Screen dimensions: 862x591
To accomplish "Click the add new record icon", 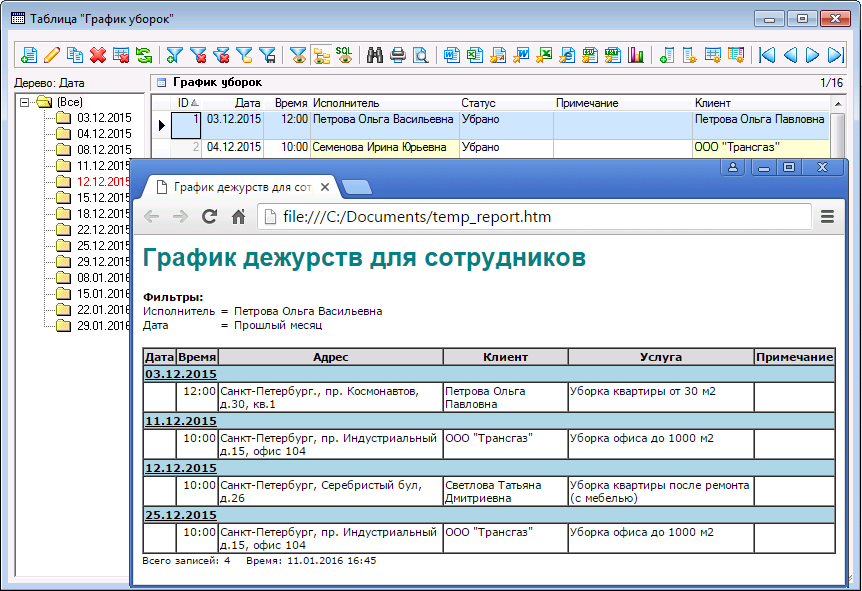I will coord(28,55).
